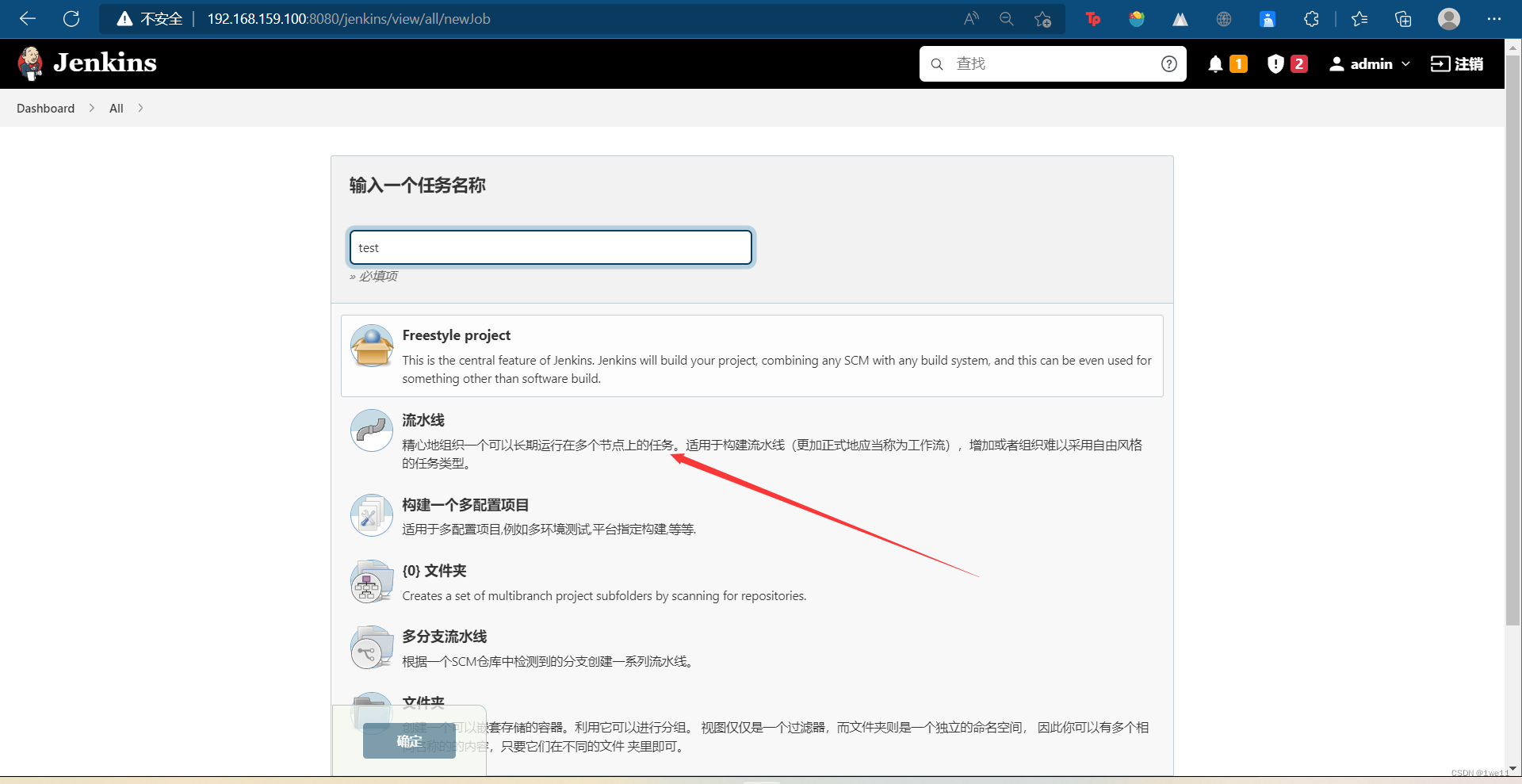Add page to favorites with star-plus icon
Screen dimensions: 1522x784
[1043, 19]
